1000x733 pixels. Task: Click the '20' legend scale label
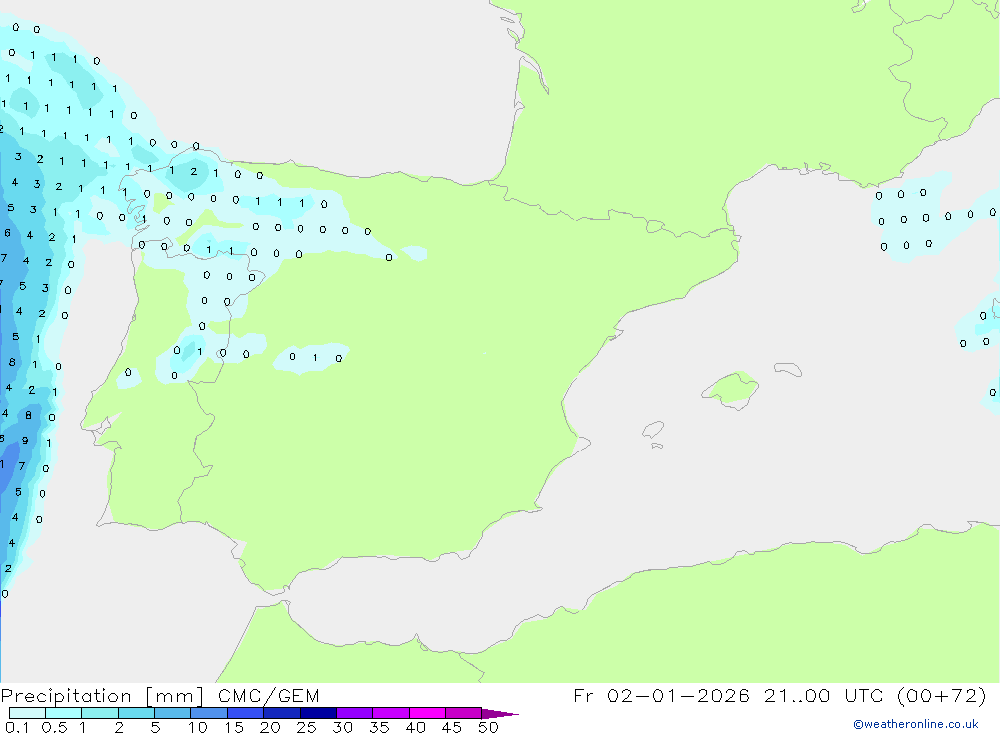[x=270, y=727]
